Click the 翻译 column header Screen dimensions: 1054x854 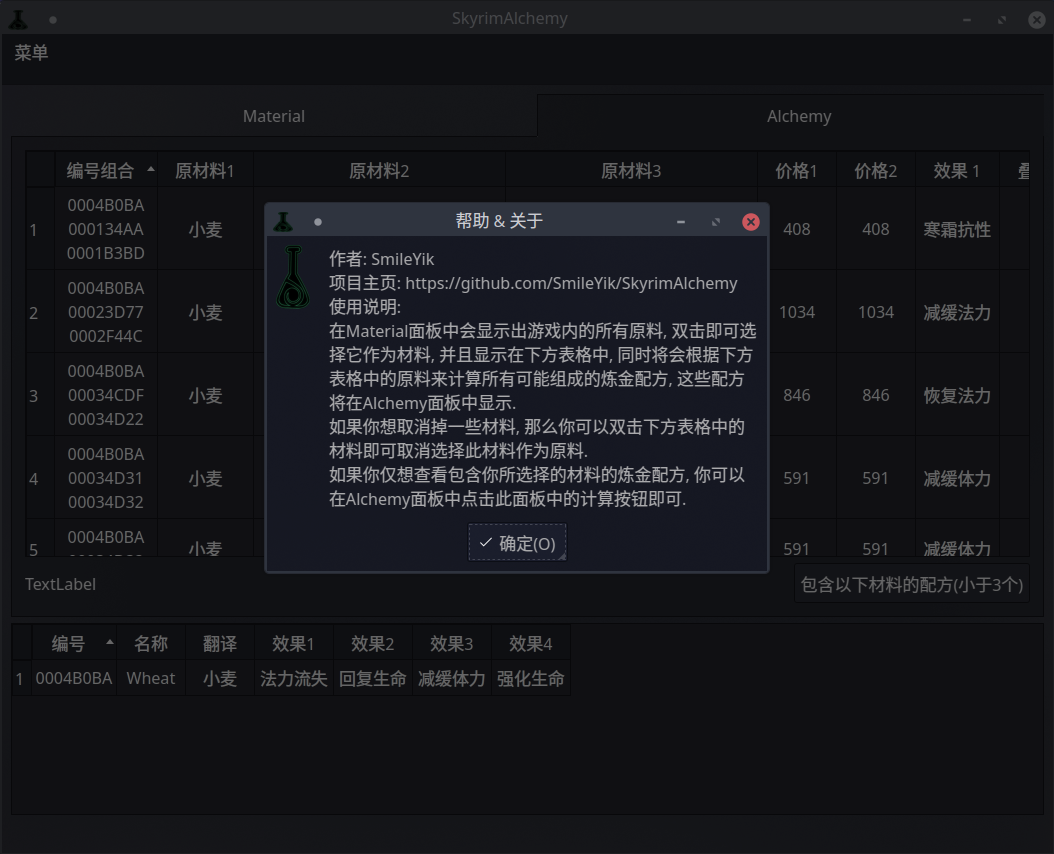(x=220, y=644)
